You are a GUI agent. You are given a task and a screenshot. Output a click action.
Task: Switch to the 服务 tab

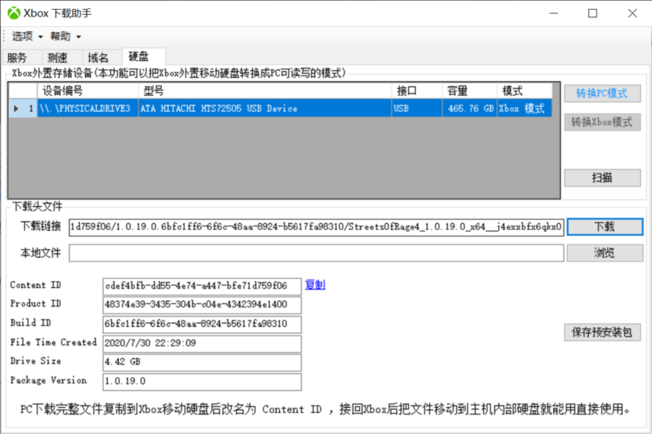pos(17,57)
